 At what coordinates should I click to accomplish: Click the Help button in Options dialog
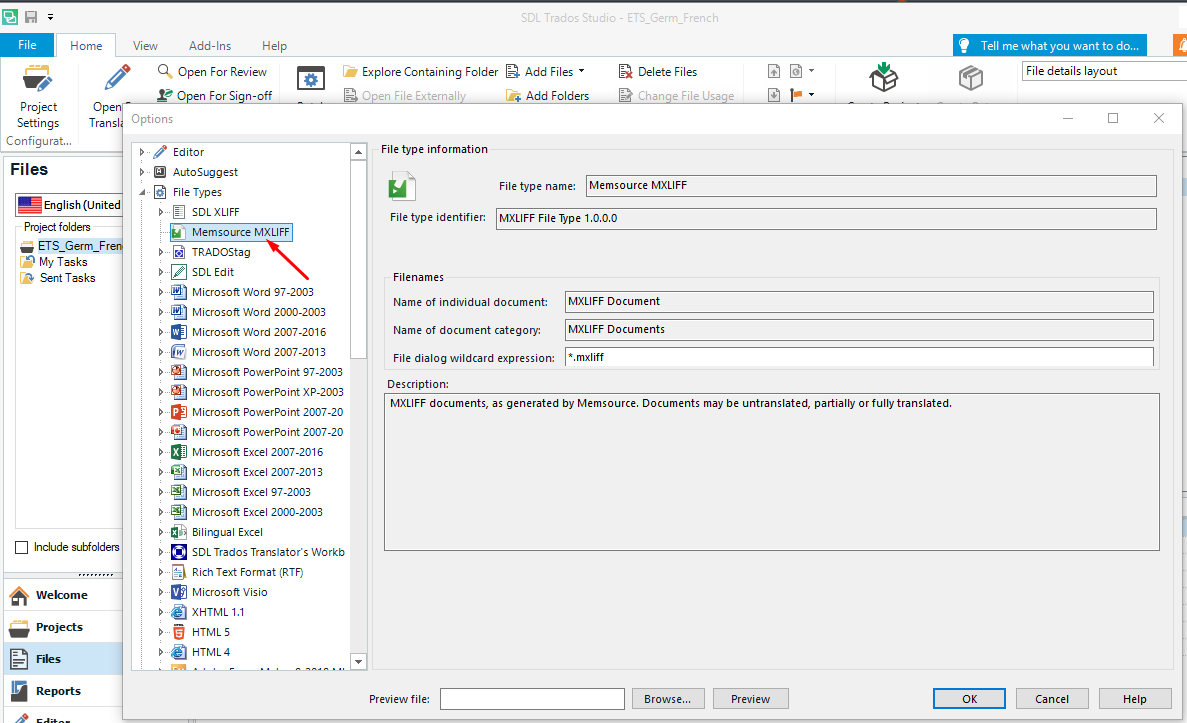(1135, 699)
